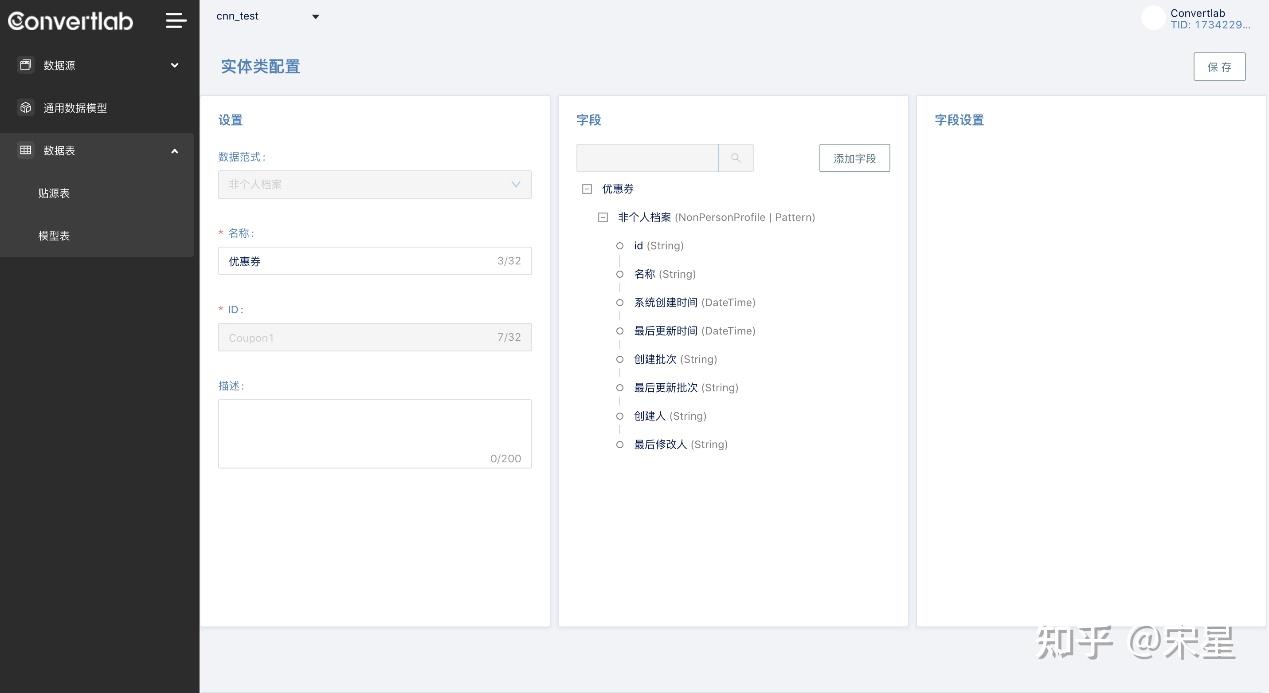Select 贴源表 in the sidebar
Image resolution: width=1269 pixels, height=693 pixels.
tap(54, 193)
